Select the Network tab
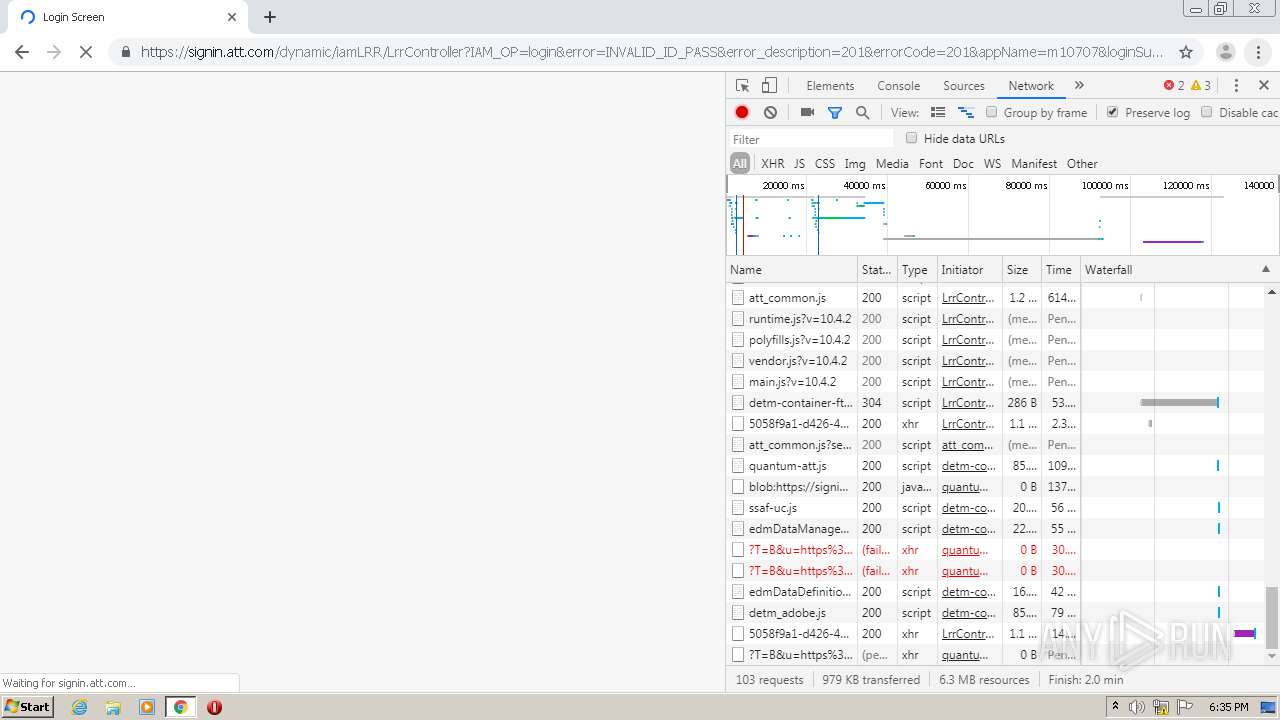This screenshot has width=1280, height=720. 1031,86
